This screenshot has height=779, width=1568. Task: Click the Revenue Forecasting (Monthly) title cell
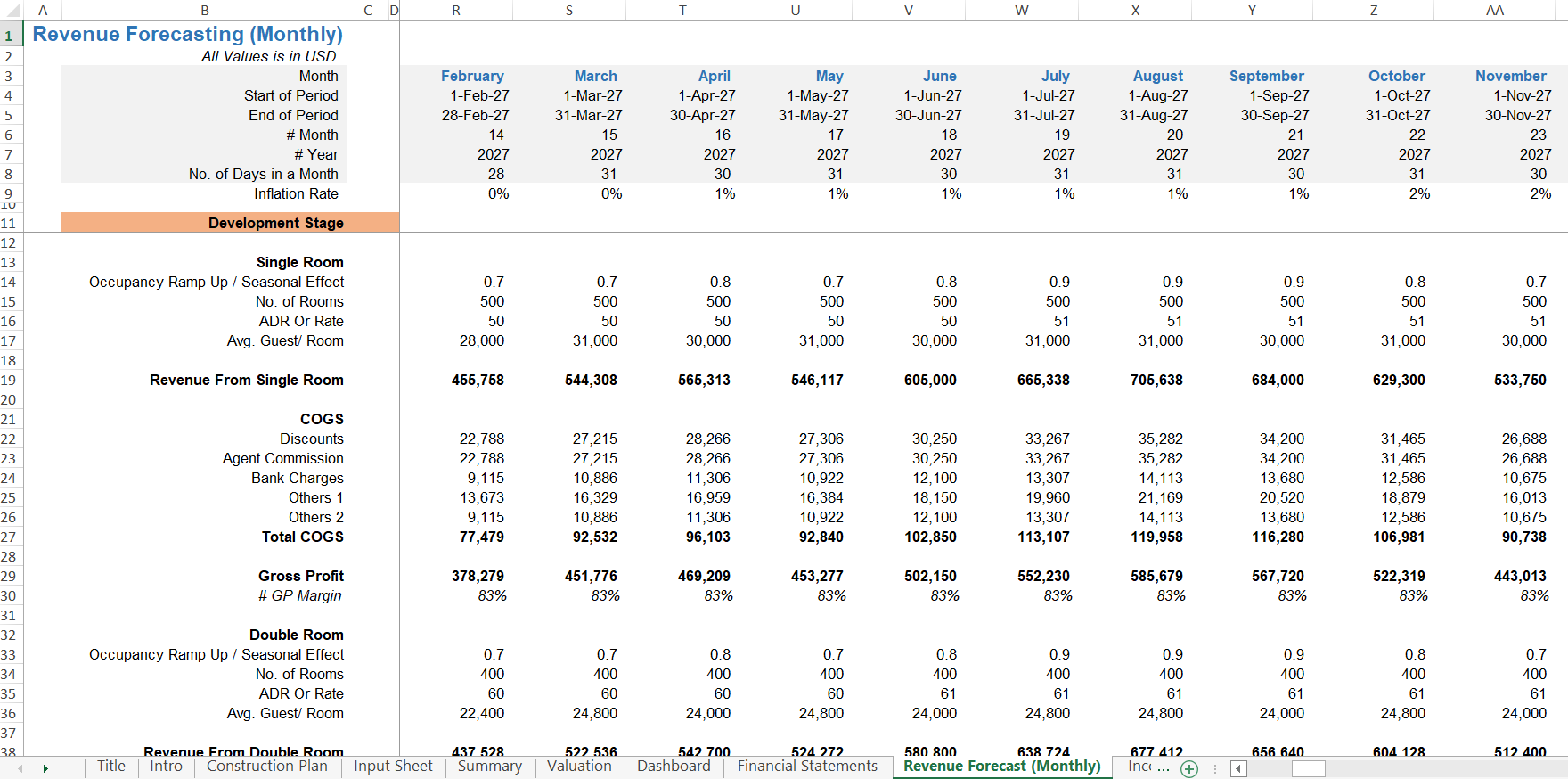pyautogui.click(x=188, y=34)
